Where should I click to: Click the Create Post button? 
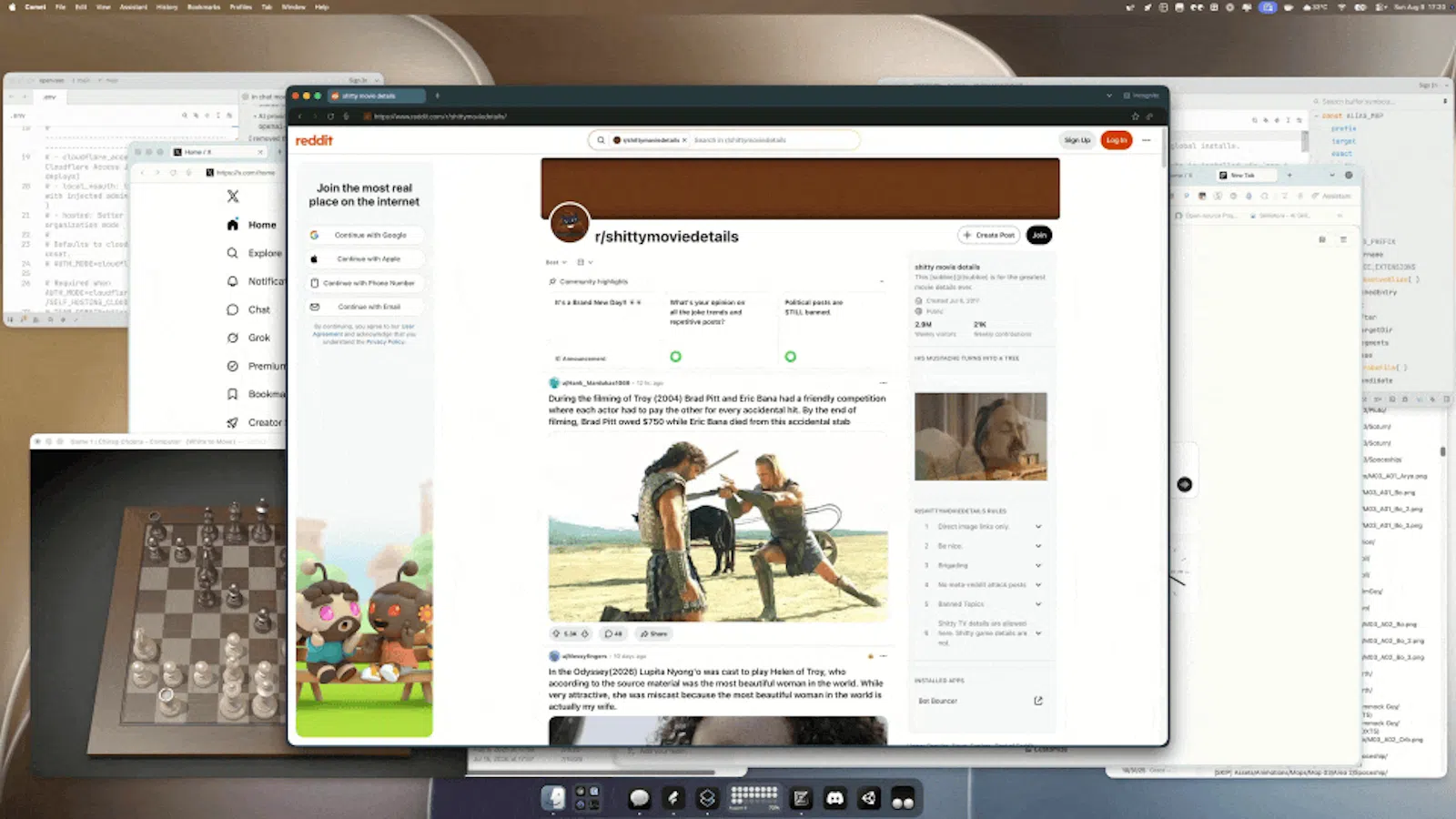pyautogui.click(x=988, y=235)
